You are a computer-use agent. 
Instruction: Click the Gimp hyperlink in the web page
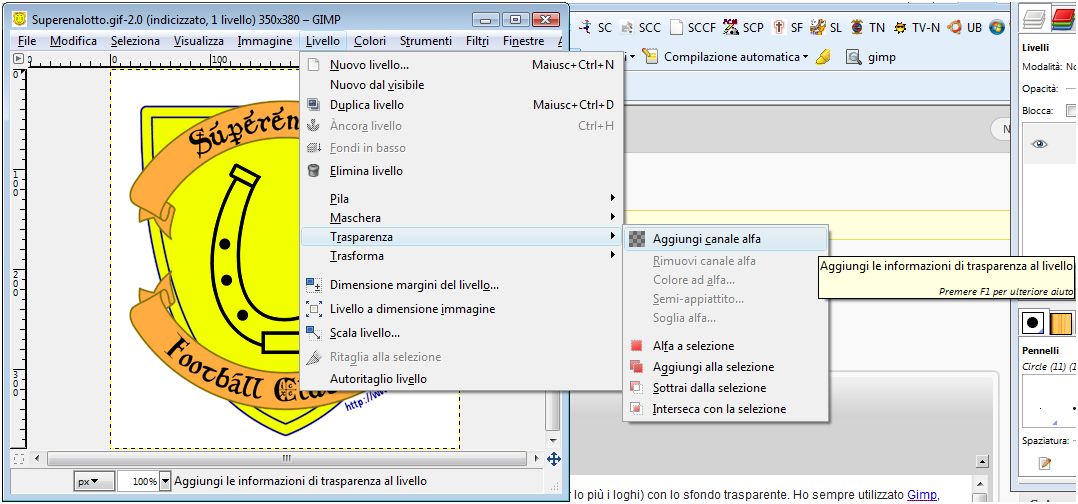[x=922, y=495]
